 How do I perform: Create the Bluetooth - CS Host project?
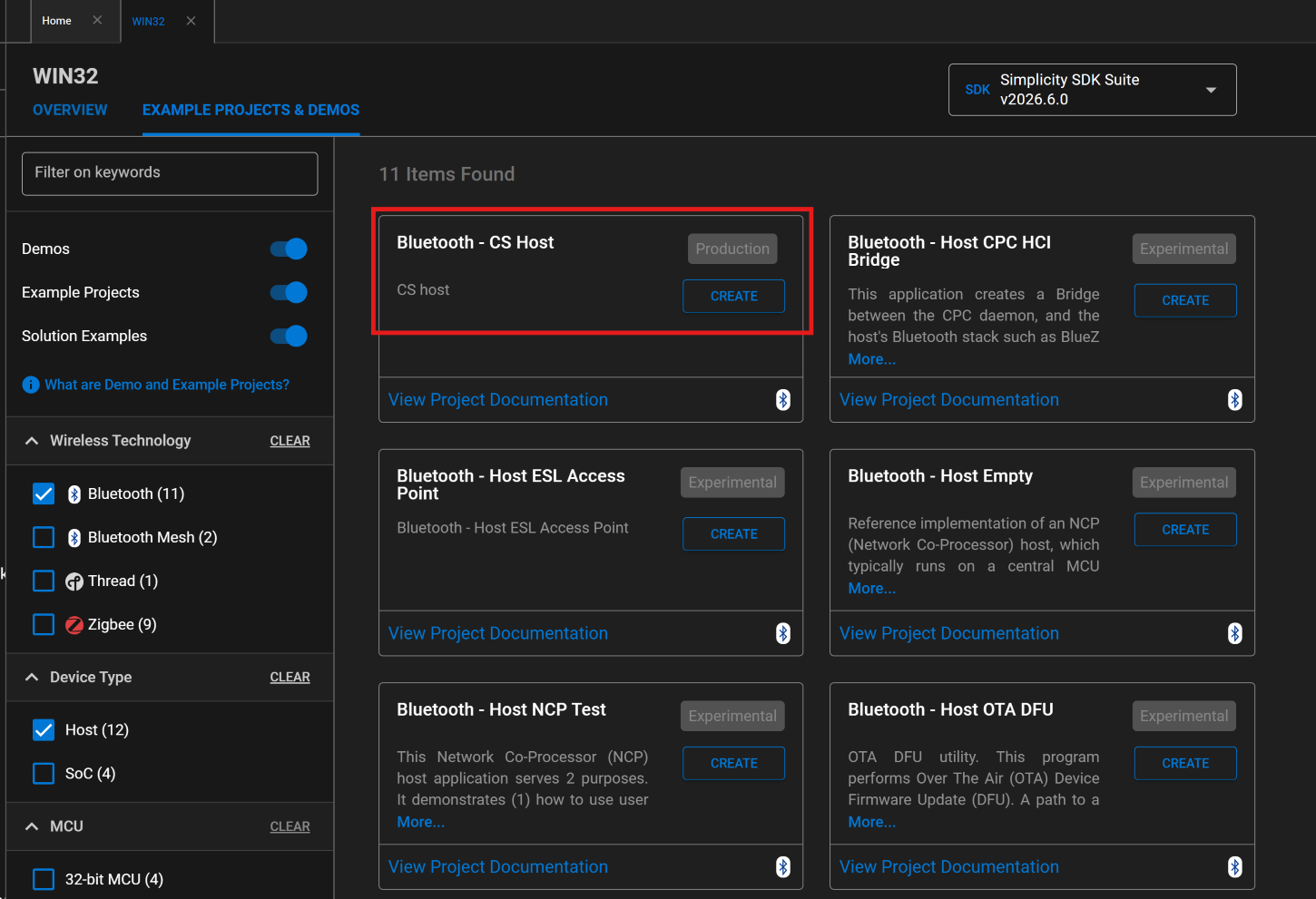pos(733,297)
